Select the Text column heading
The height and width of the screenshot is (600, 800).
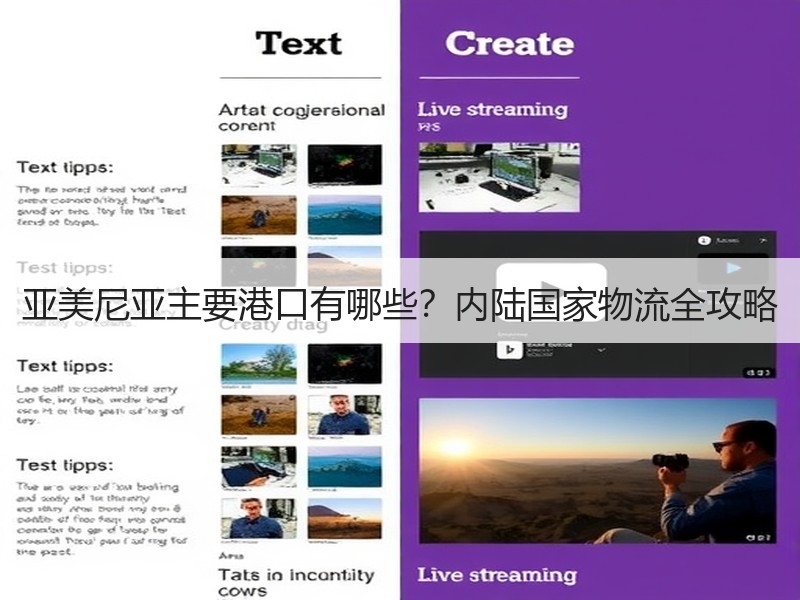[299, 43]
